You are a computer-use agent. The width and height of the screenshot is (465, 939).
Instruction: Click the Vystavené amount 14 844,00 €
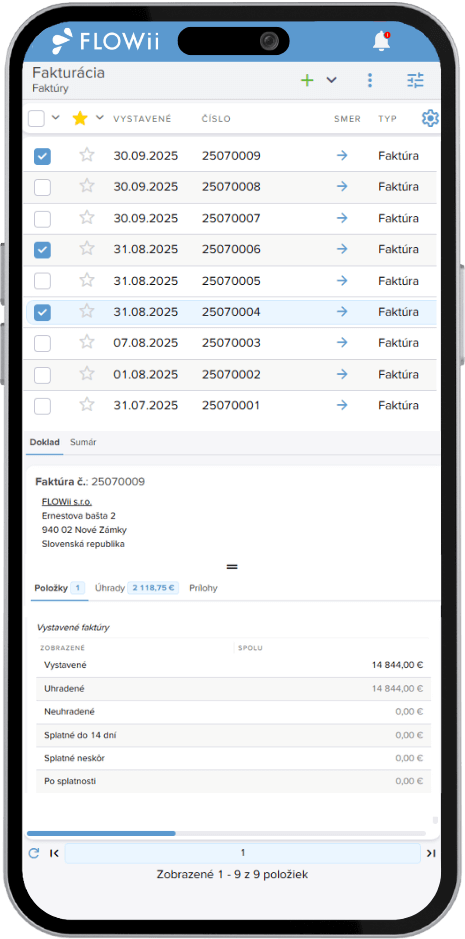[398, 665]
